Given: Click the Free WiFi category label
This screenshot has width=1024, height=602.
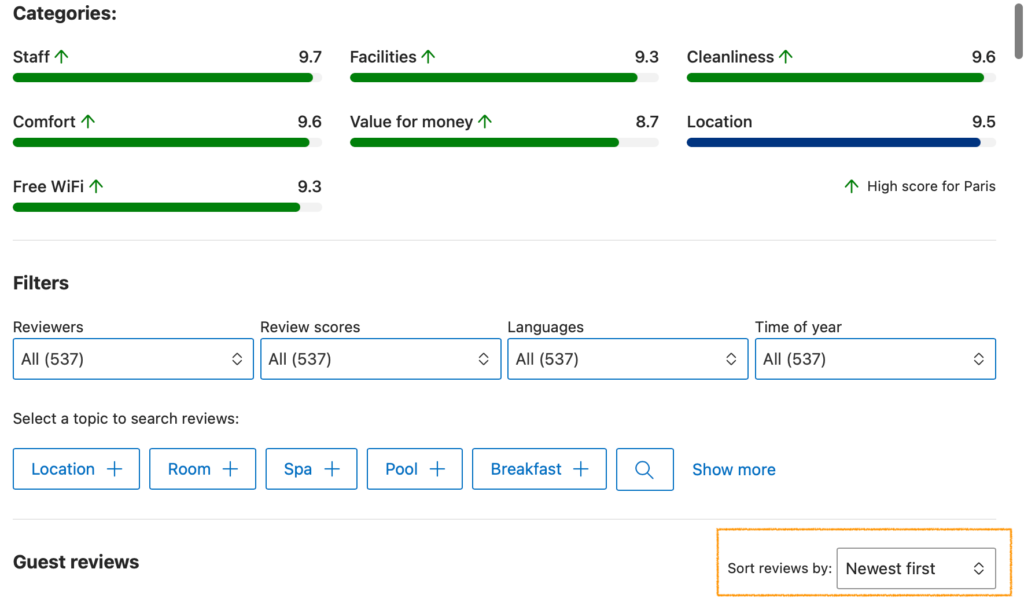Looking at the screenshot, I should click(x=48, y=187).
